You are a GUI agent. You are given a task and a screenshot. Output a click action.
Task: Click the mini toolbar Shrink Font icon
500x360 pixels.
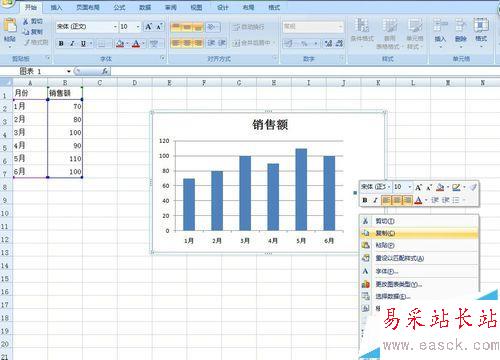(x=429, y=188)
